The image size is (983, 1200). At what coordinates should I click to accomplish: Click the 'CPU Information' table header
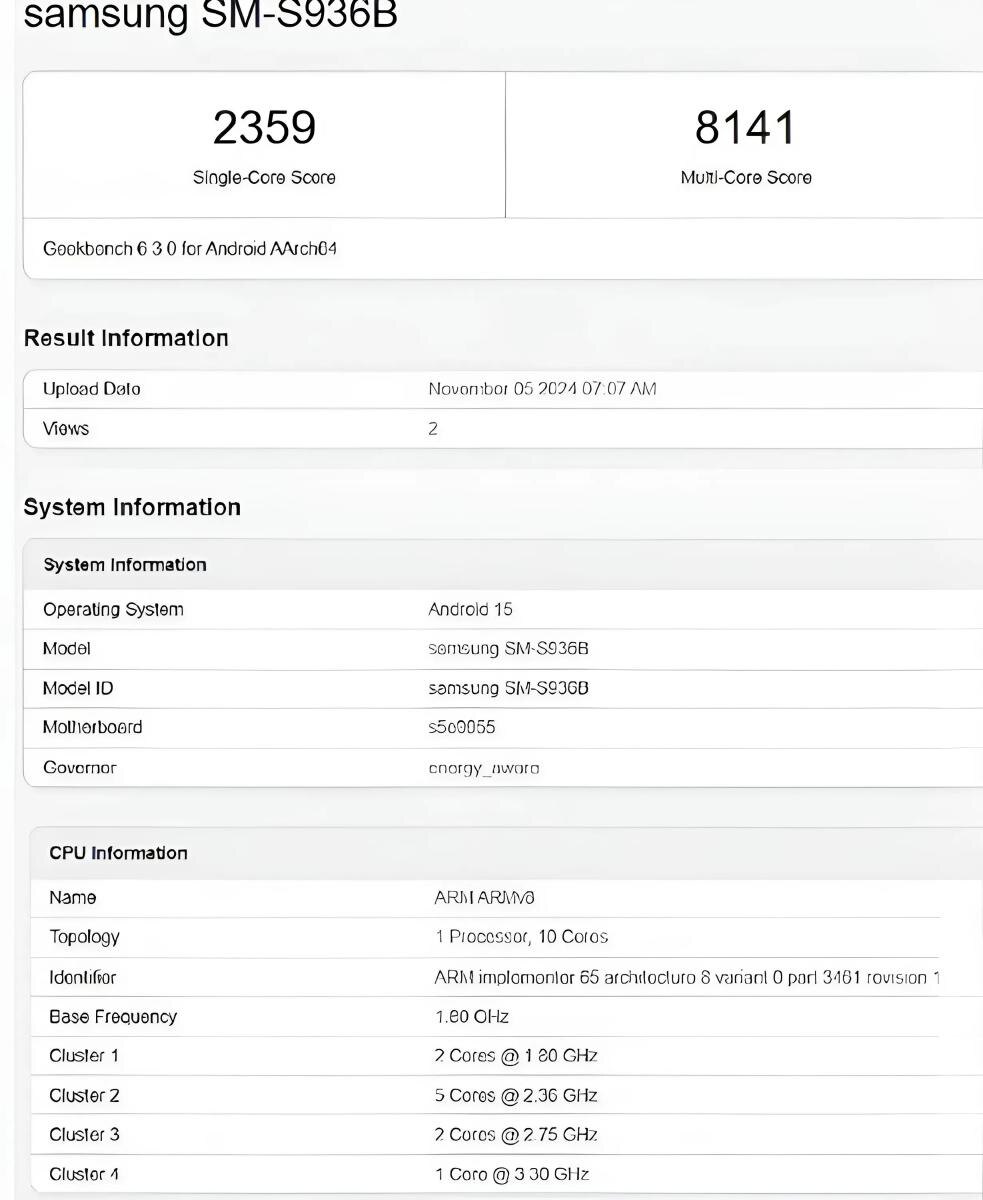(x=118, y=853)
